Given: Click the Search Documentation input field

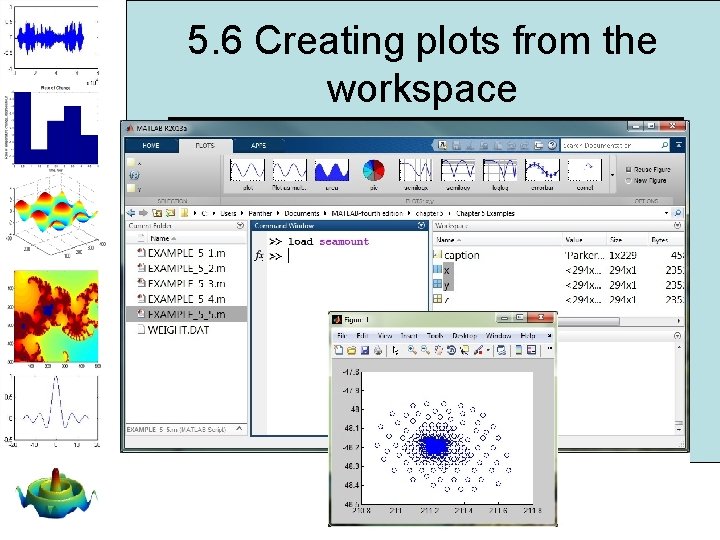Looking at the screenshot, I should tap(610, 145).
